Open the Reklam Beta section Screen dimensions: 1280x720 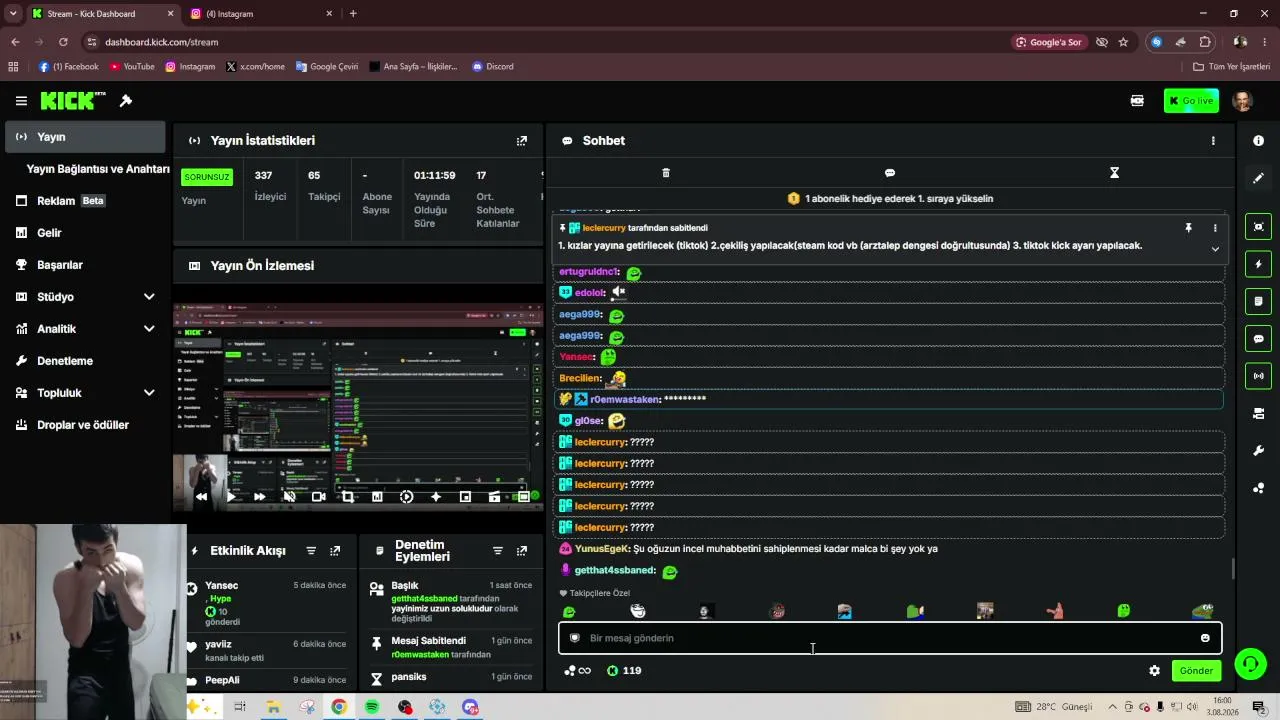[84, 201]
